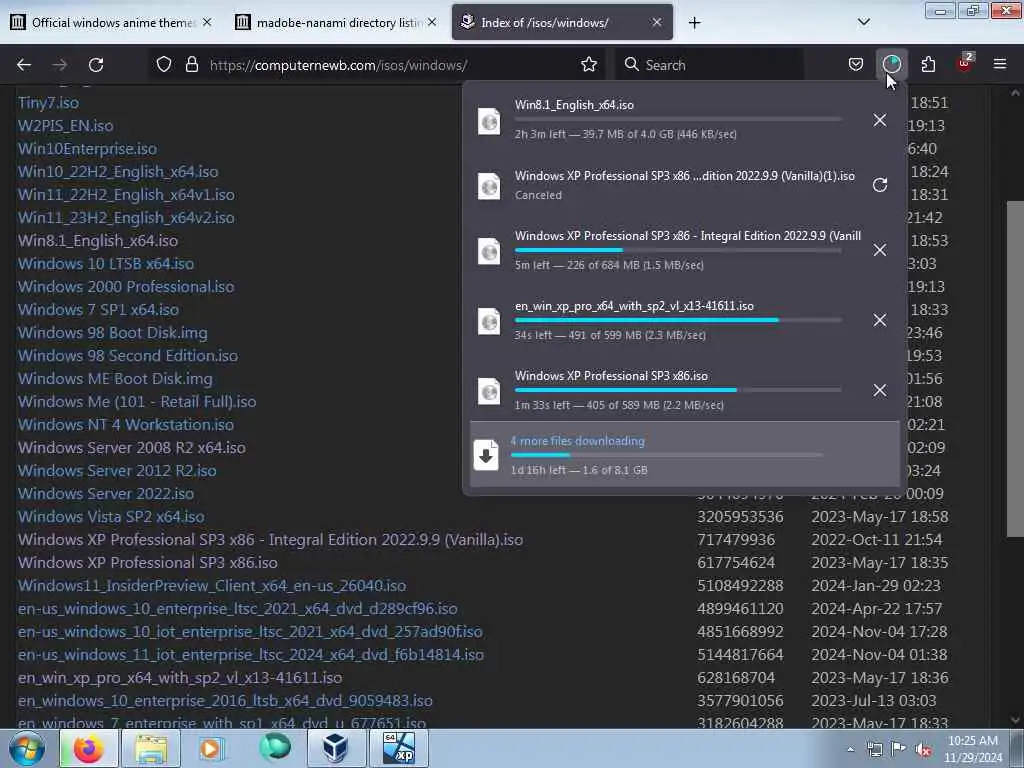Open the Windows Start orb
This screenshot has height=768, width=1024.
pos(26,748)
